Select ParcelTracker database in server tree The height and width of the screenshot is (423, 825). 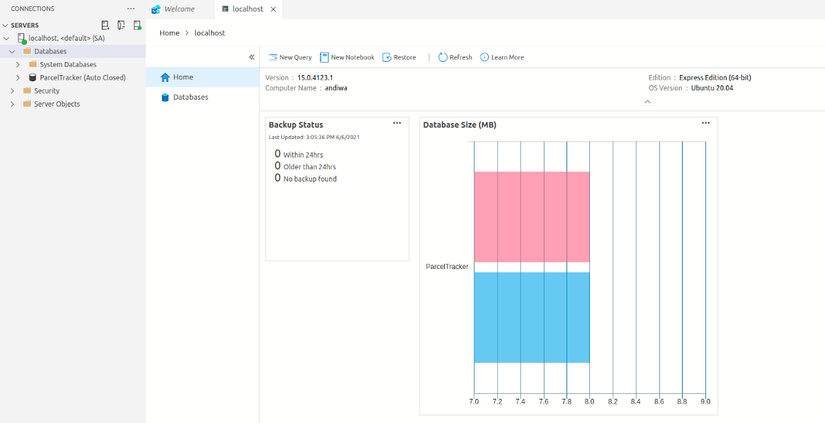(82, 77)
